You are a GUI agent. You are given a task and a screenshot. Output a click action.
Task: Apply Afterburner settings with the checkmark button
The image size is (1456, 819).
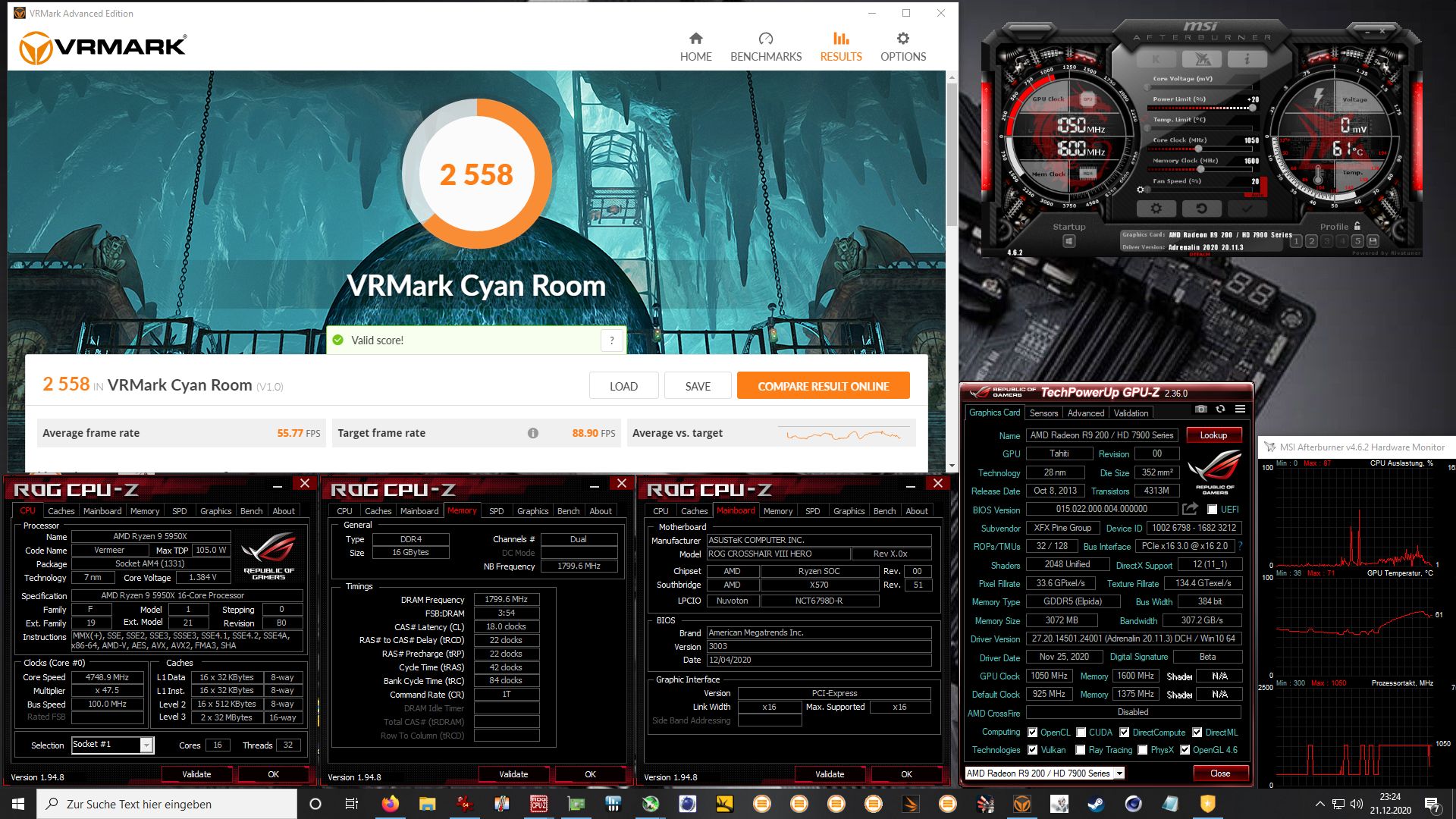(1247, 208)
